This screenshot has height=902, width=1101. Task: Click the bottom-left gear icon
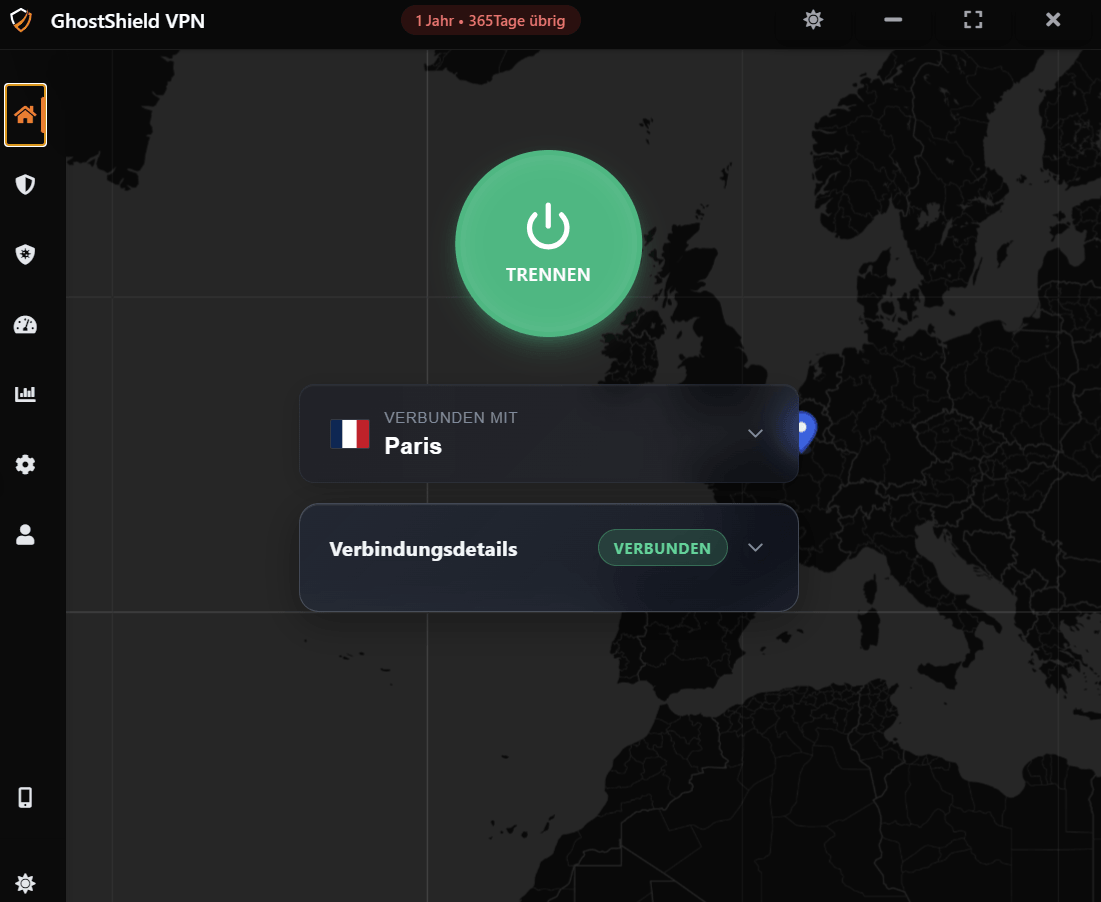click(x=25, y=883)
